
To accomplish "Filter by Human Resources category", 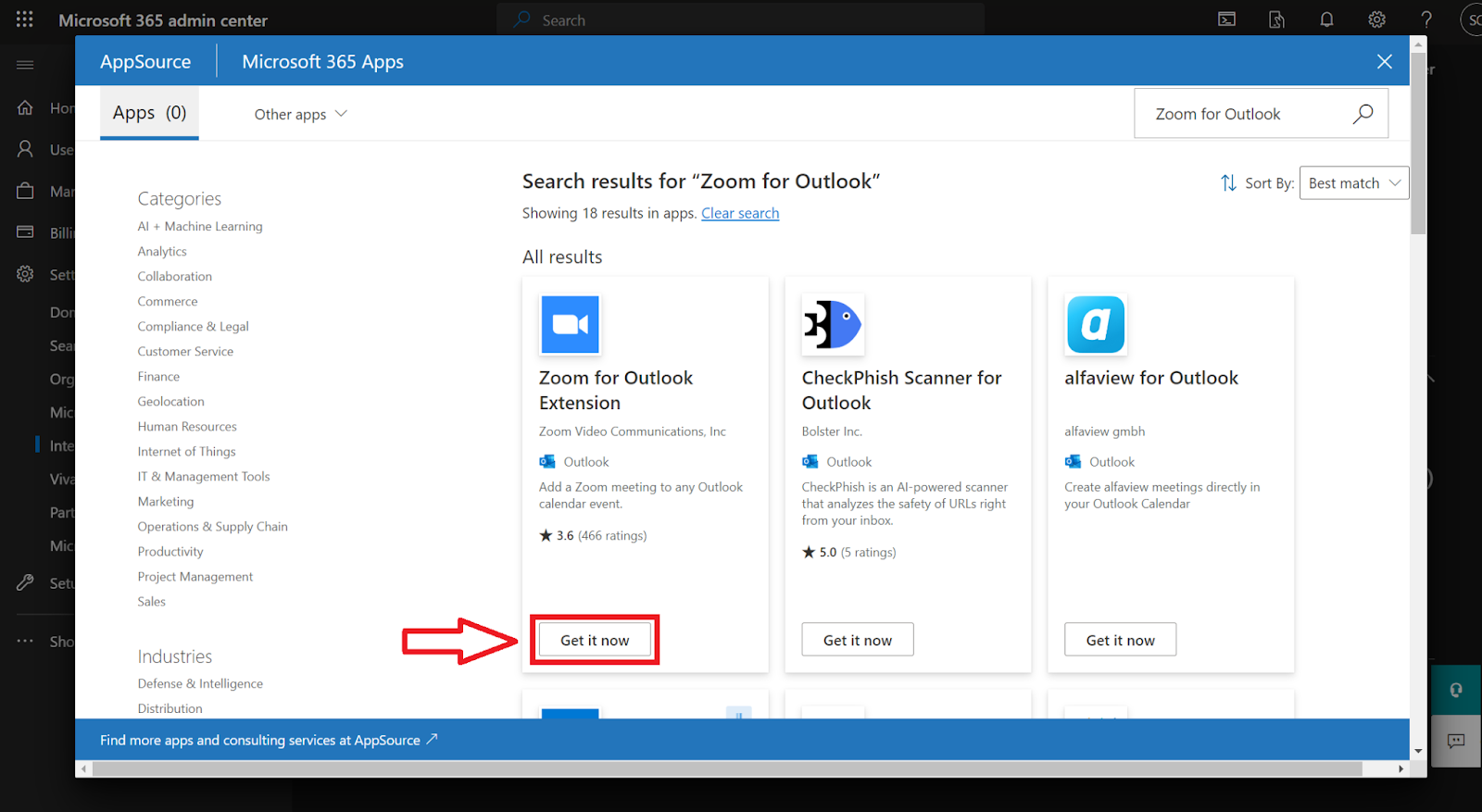I will [187, 426].
